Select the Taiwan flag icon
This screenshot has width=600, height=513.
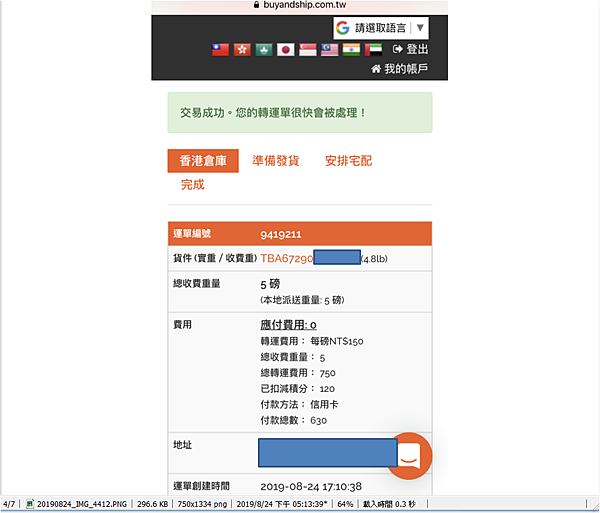coord(220,50)
